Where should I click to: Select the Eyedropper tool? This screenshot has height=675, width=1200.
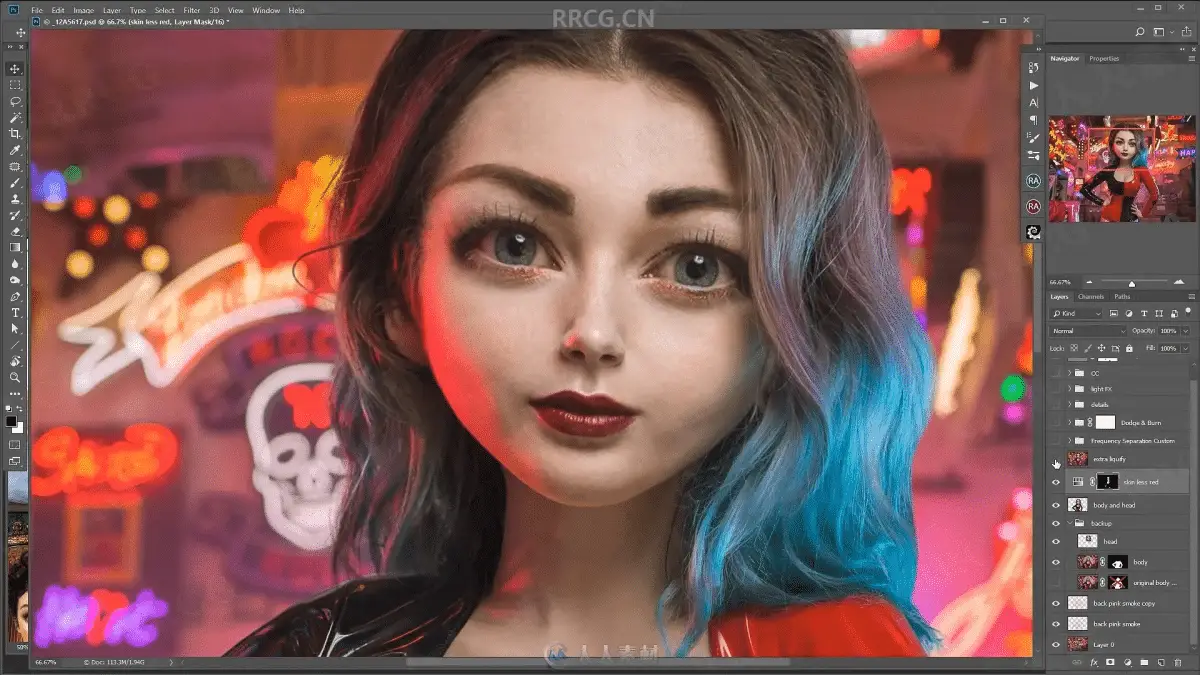tap(15, 150)
